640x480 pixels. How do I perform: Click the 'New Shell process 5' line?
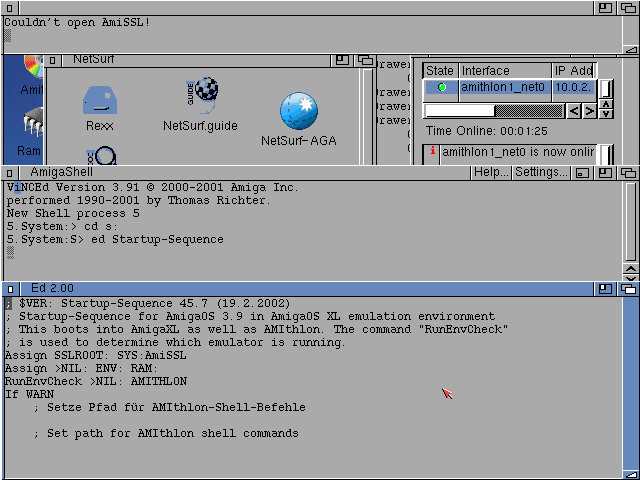(x=73, y=213)
